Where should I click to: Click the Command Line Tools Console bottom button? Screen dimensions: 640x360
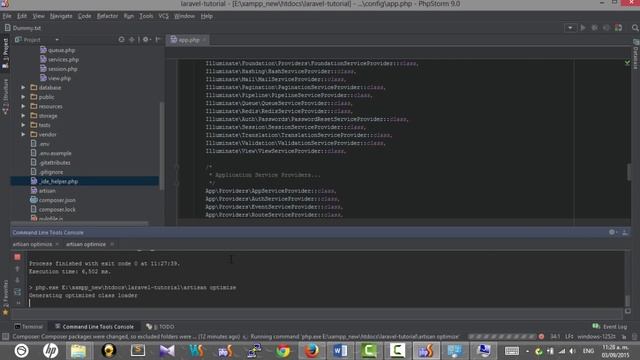coord(94,327)
